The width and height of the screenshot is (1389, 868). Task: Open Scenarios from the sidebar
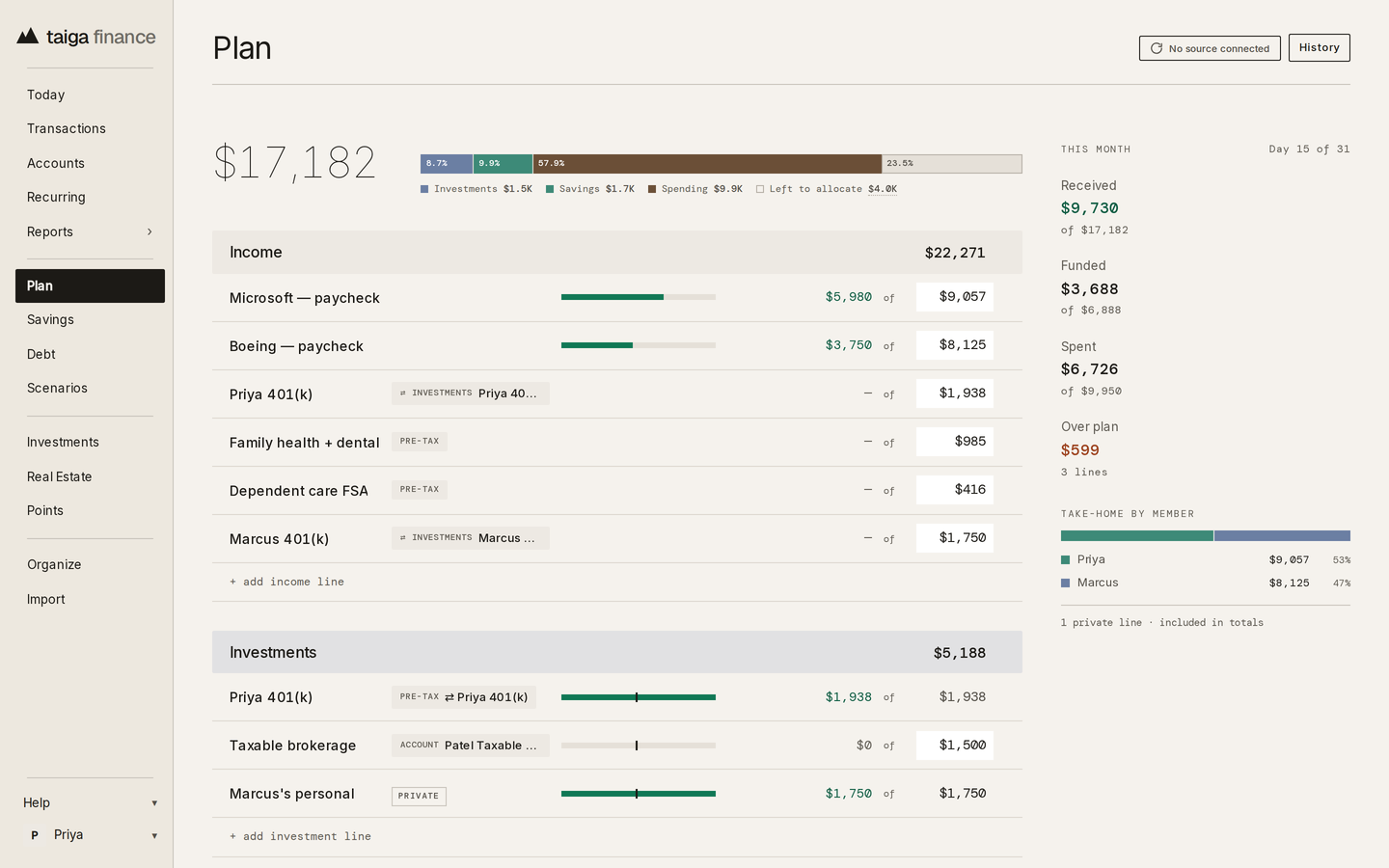point(90,388)
